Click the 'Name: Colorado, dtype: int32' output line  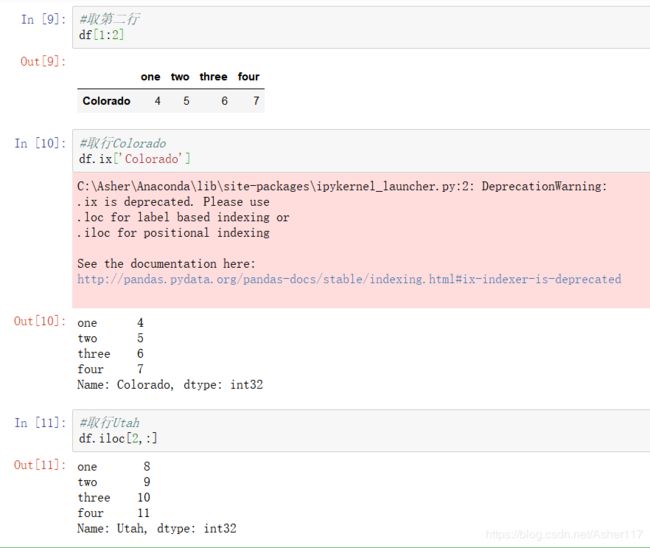pos(170,385)
